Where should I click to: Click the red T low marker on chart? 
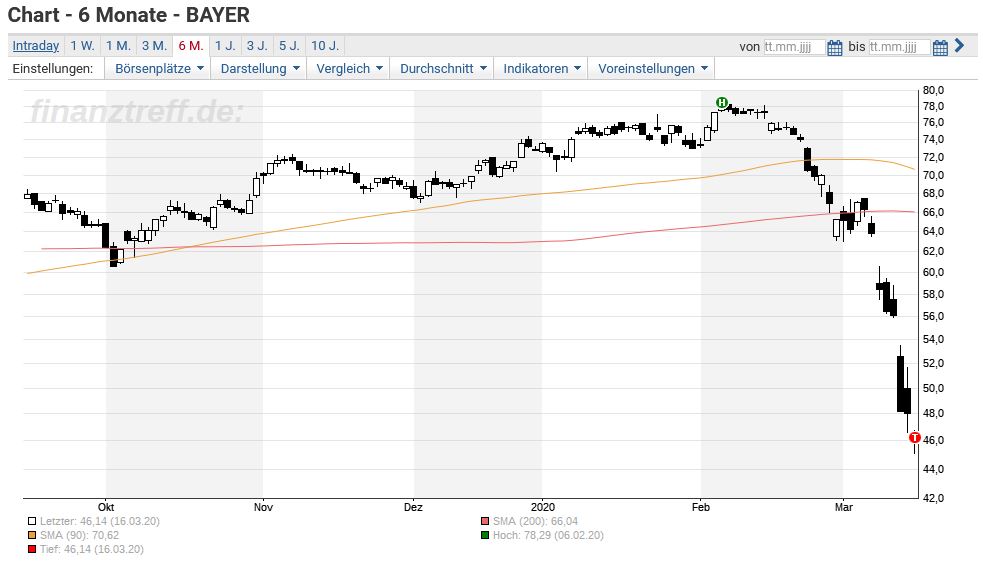[915, 437]
